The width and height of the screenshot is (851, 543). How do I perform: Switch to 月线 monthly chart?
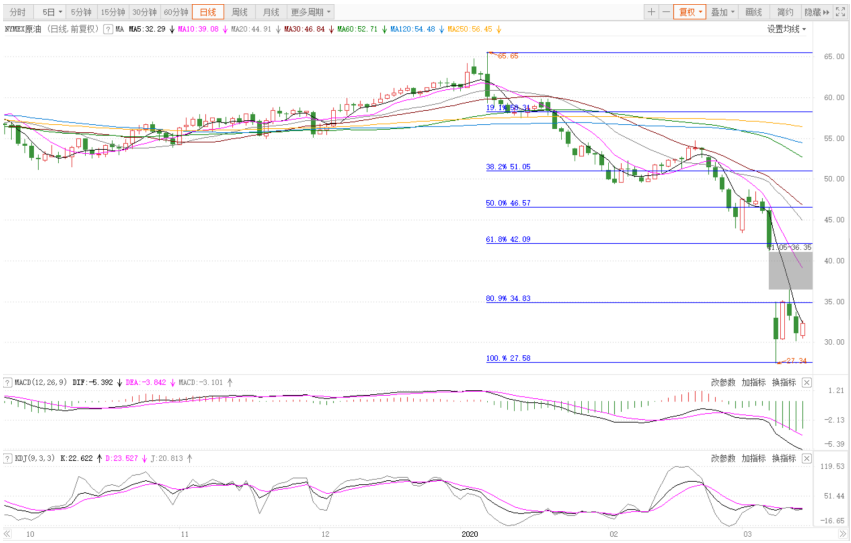pos(271,12)
